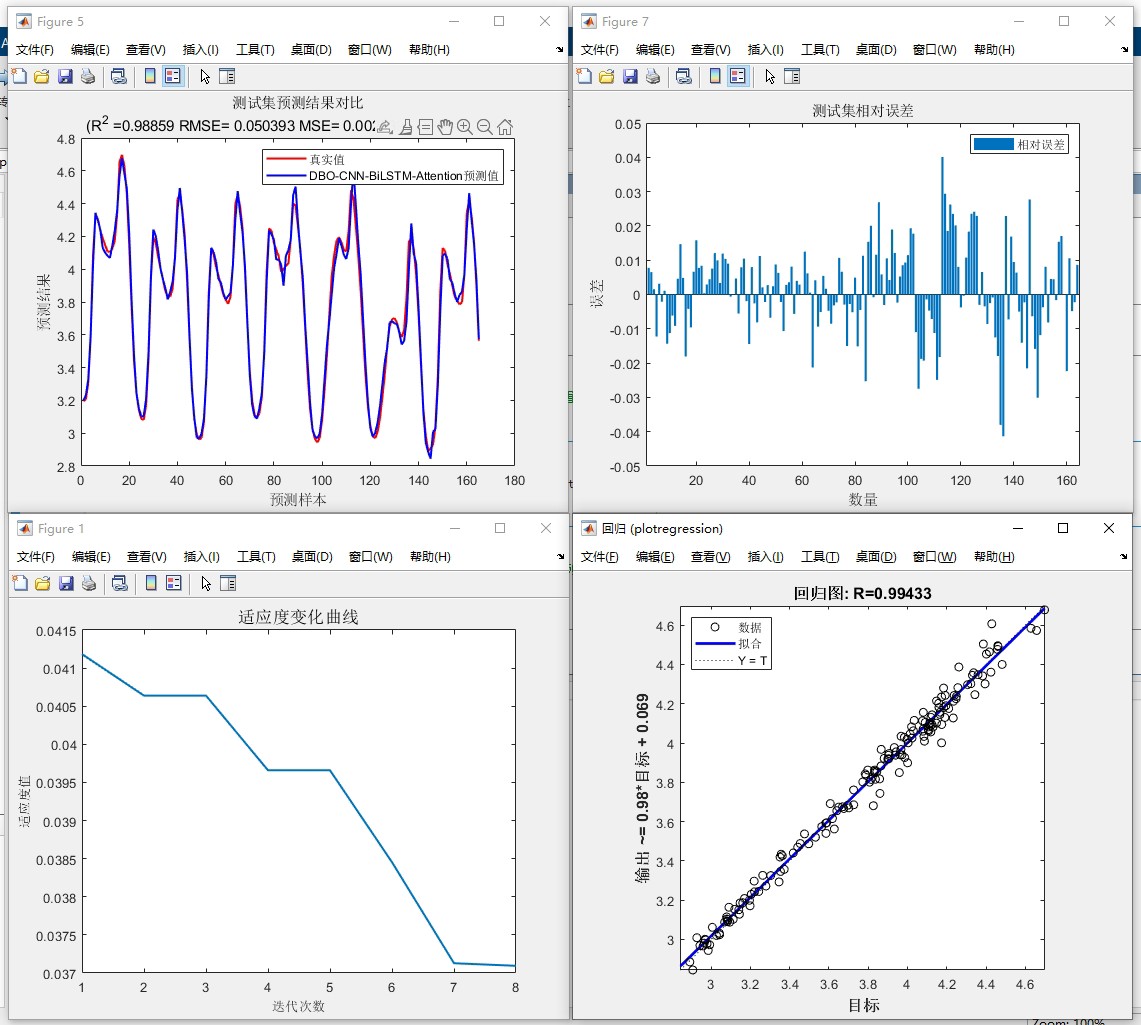The height and width of the screenshot is (1025, 1141).
Task: Click New Figure icon in Figure 7 toolbar
Action: tap(584, 76)
